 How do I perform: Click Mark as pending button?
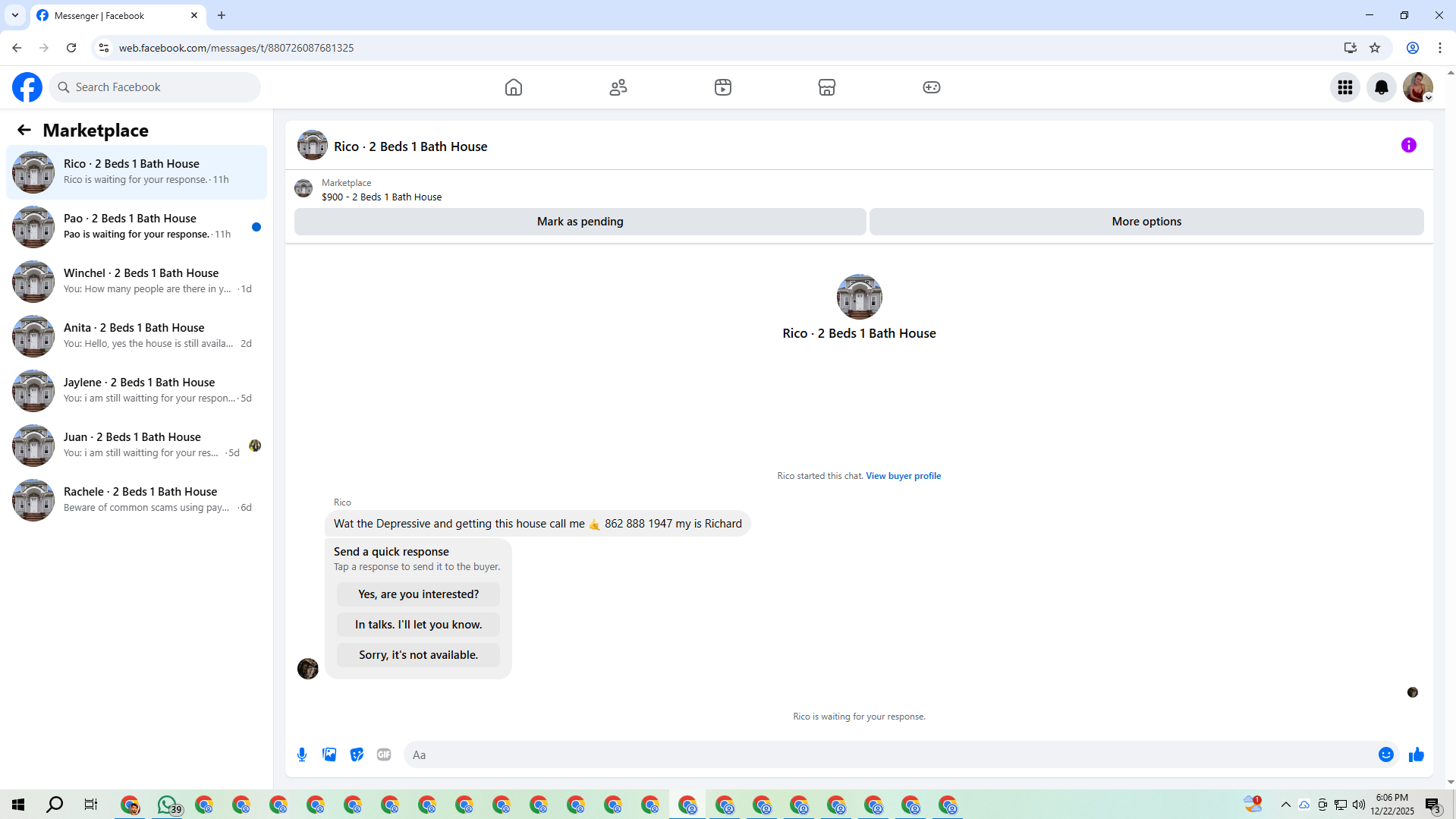tap(580, 222)
